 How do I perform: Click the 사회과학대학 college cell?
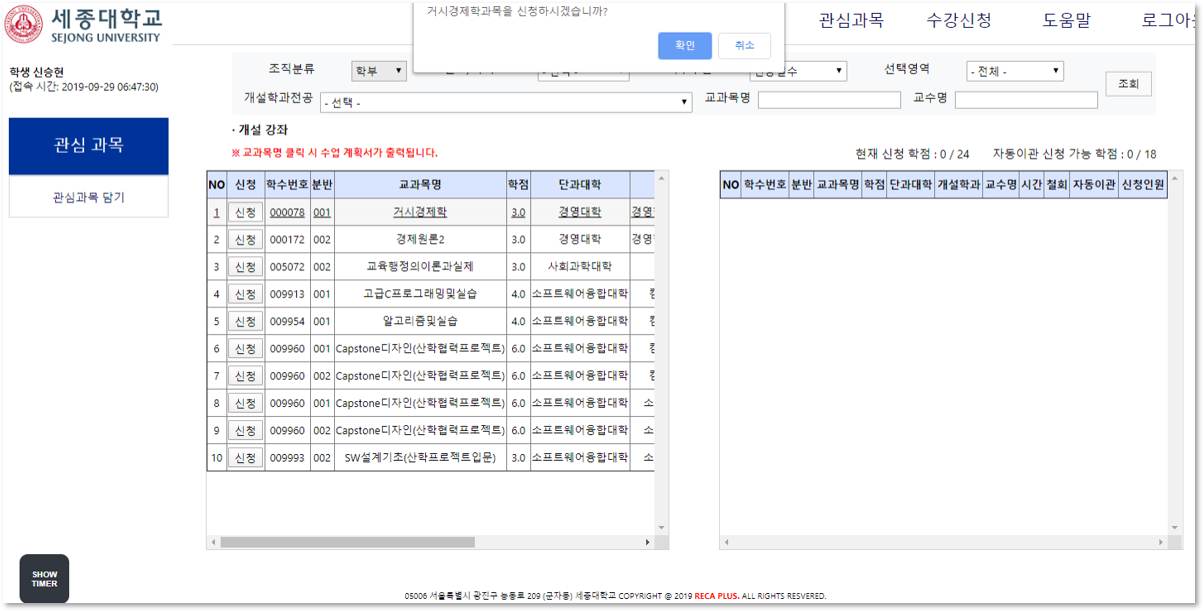(580, 267)
